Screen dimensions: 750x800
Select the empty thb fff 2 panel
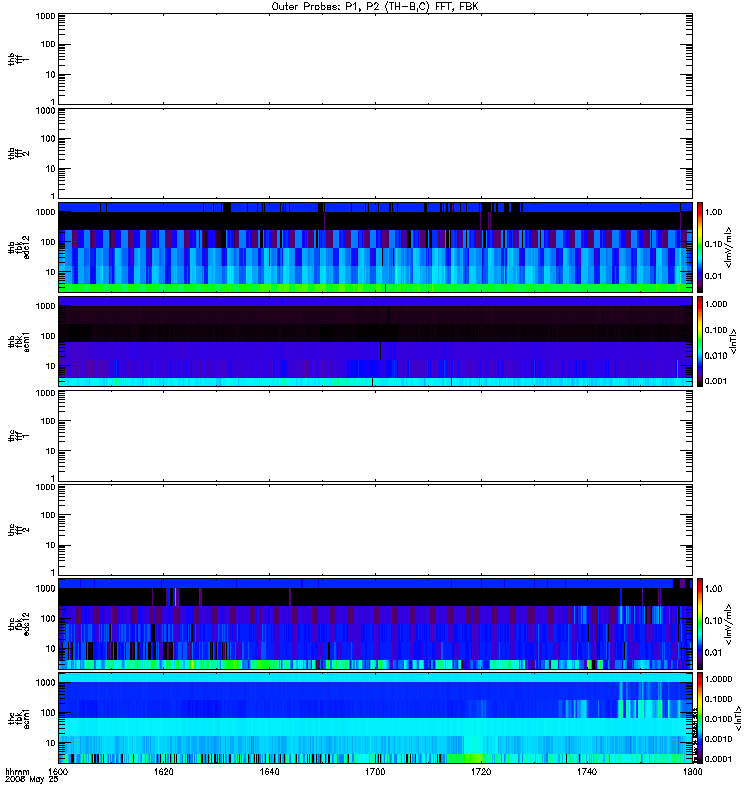point(375,153)
